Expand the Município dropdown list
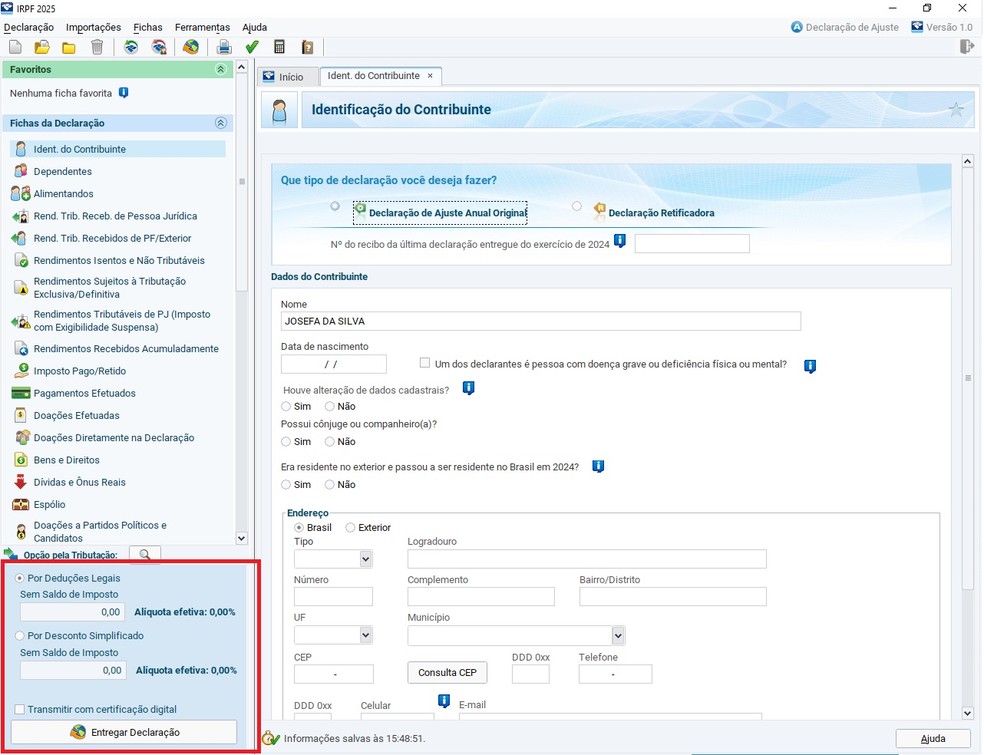The image size is (984, 755). [618, 635]
